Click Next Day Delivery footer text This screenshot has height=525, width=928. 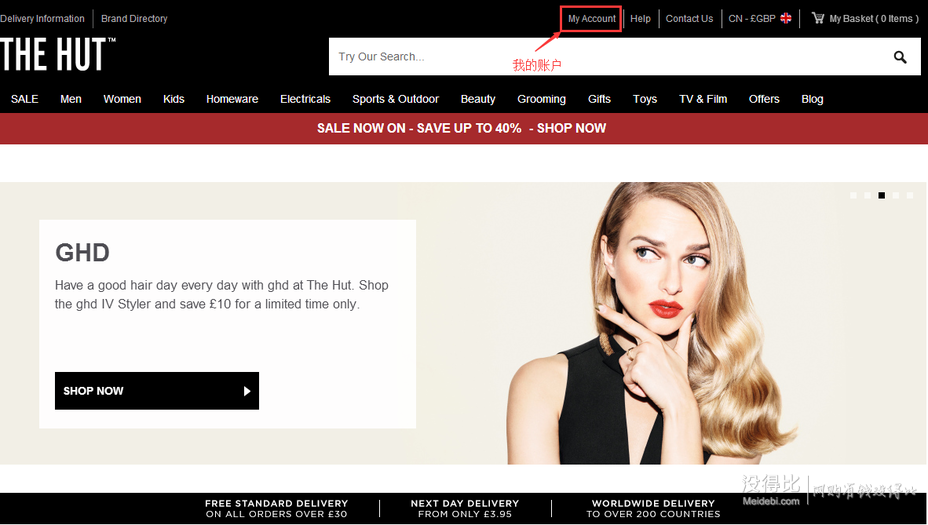coord(465,508)
